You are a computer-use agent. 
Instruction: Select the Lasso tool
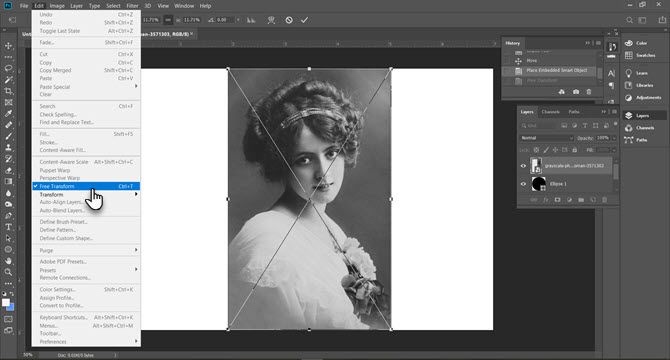tap(8, 68)
